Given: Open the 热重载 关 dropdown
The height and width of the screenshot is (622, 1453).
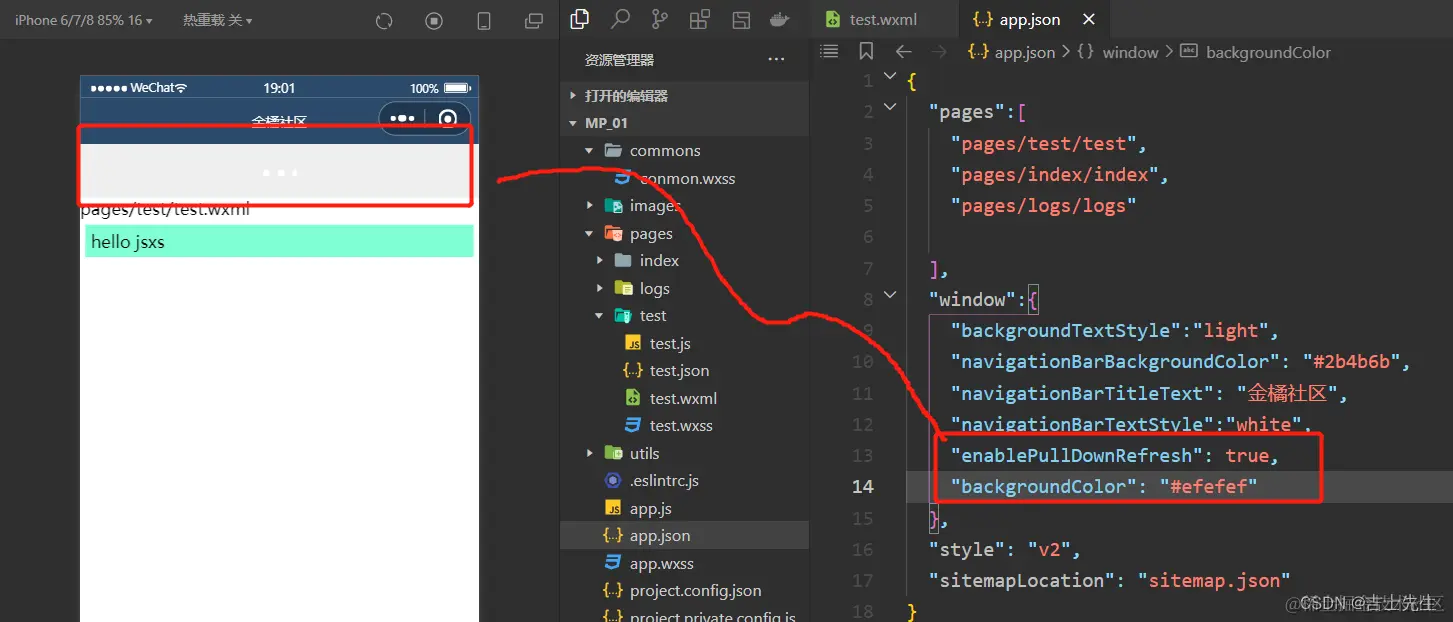Looking at the screenshot, I should pyautogui.click(x=217, y=20).
